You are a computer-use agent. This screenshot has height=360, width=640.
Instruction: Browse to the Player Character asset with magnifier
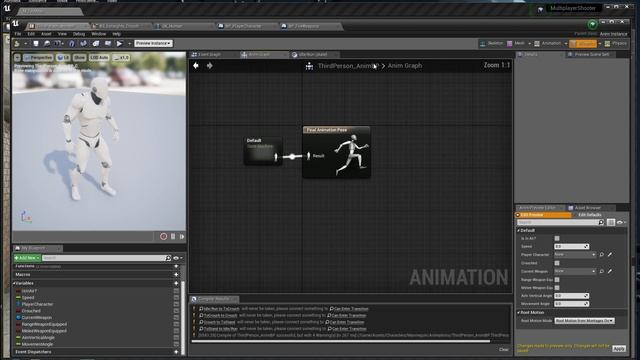[602, 255]
